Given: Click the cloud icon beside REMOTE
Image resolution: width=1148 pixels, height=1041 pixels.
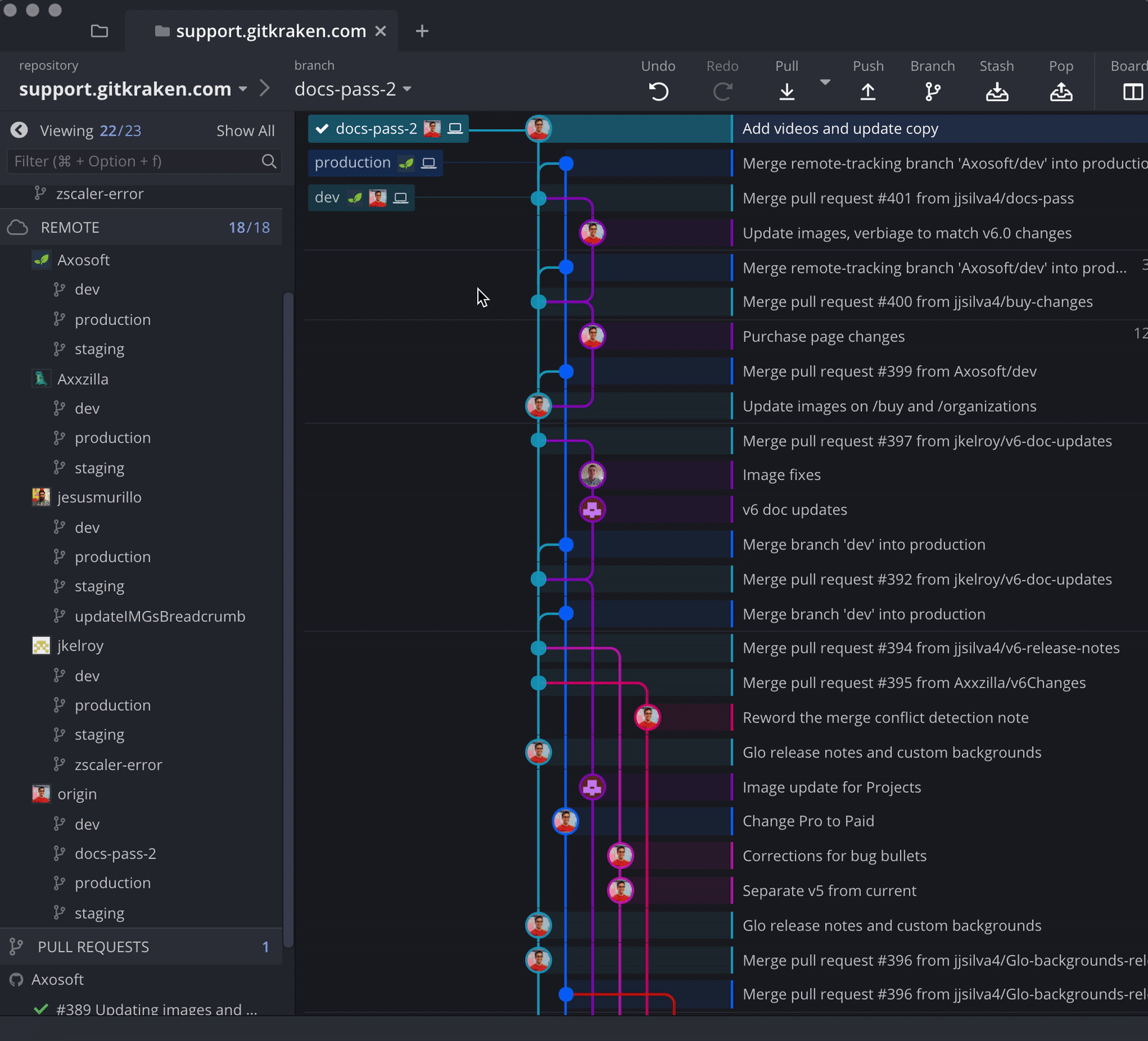Looking at the screenshot, I should [x=18, y=227].
